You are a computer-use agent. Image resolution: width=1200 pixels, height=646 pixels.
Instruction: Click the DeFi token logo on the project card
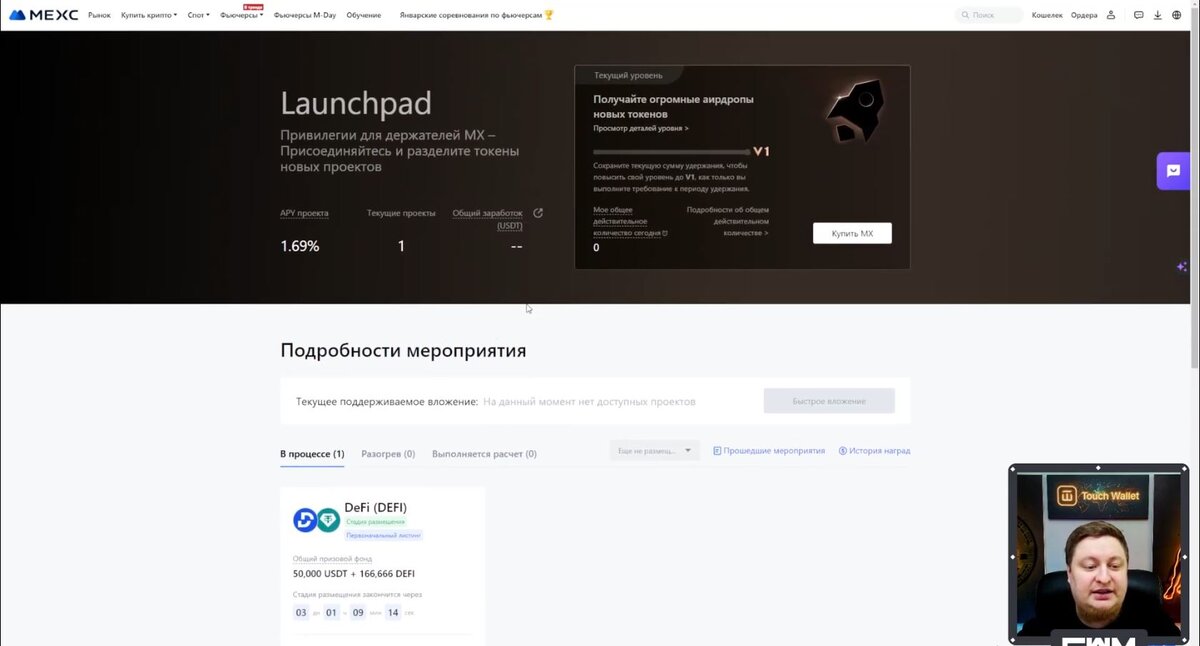[x=304, y=520]
